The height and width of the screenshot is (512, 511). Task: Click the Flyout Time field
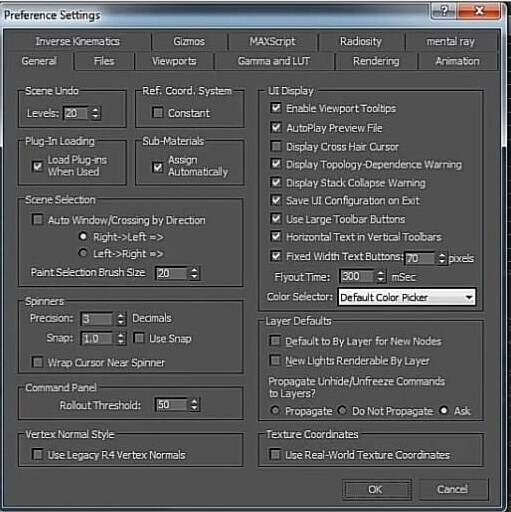coord(356,276)
